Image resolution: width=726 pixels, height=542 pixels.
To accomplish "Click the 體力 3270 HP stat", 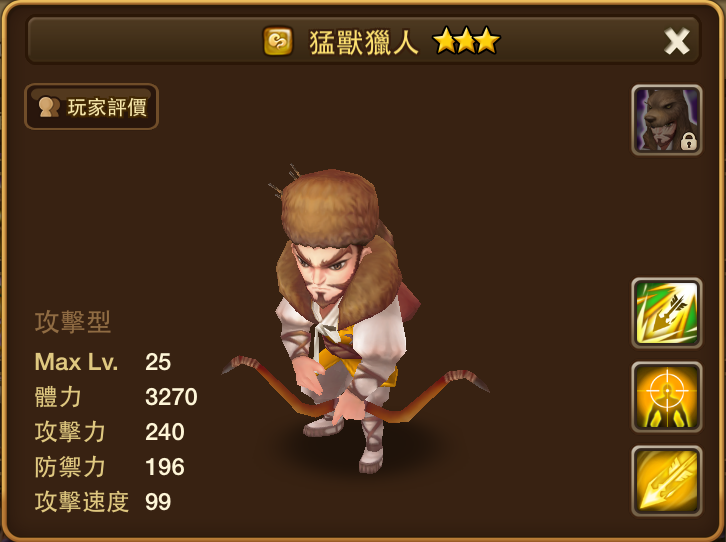I will click(x=116, y=397).
